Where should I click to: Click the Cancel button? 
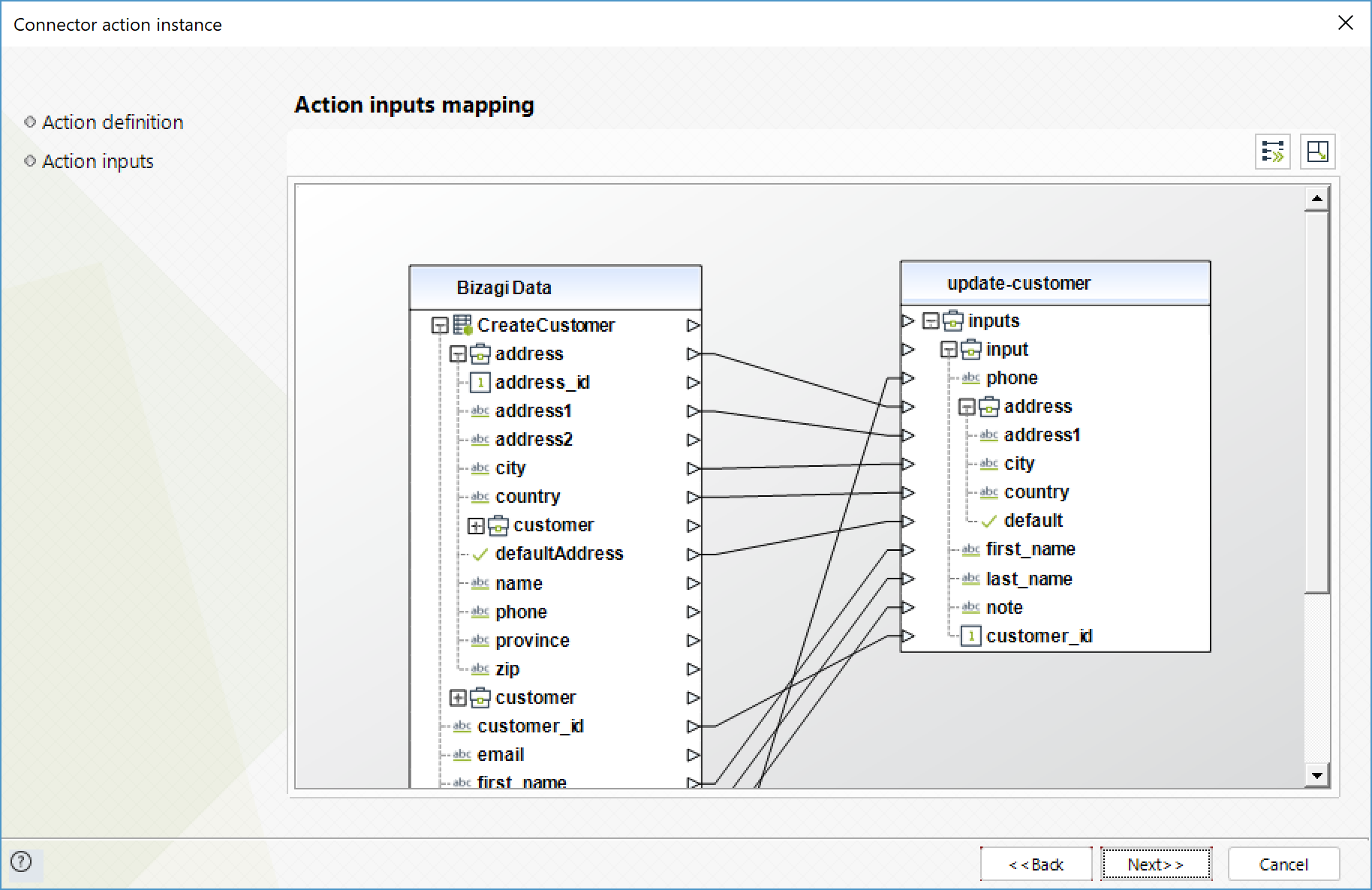coord(1283,864)
